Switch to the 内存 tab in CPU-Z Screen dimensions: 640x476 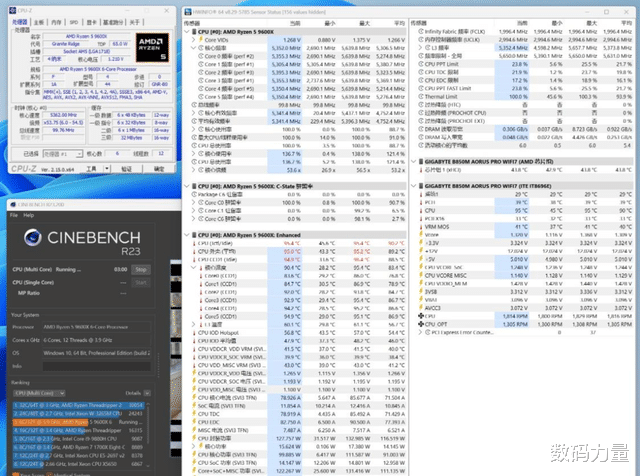tap(56, 22)
